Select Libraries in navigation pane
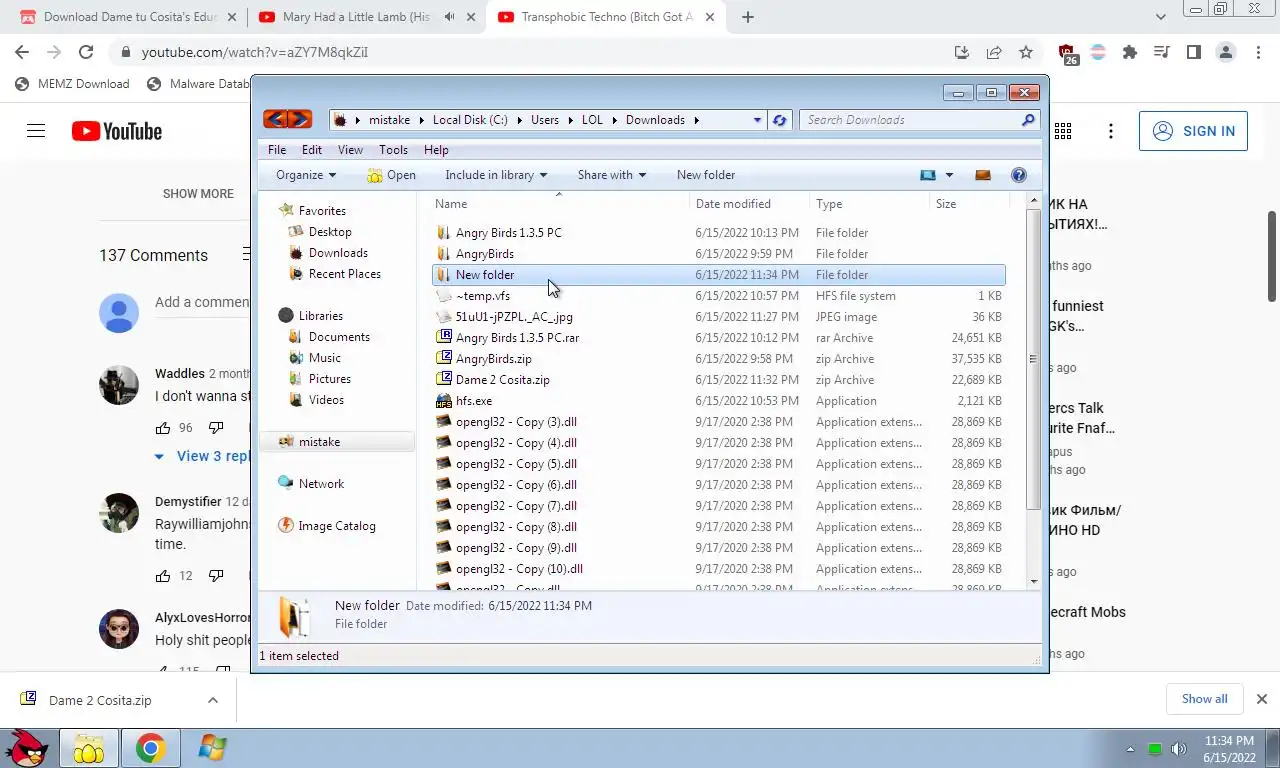The image size is (1280, 768). 320,316
